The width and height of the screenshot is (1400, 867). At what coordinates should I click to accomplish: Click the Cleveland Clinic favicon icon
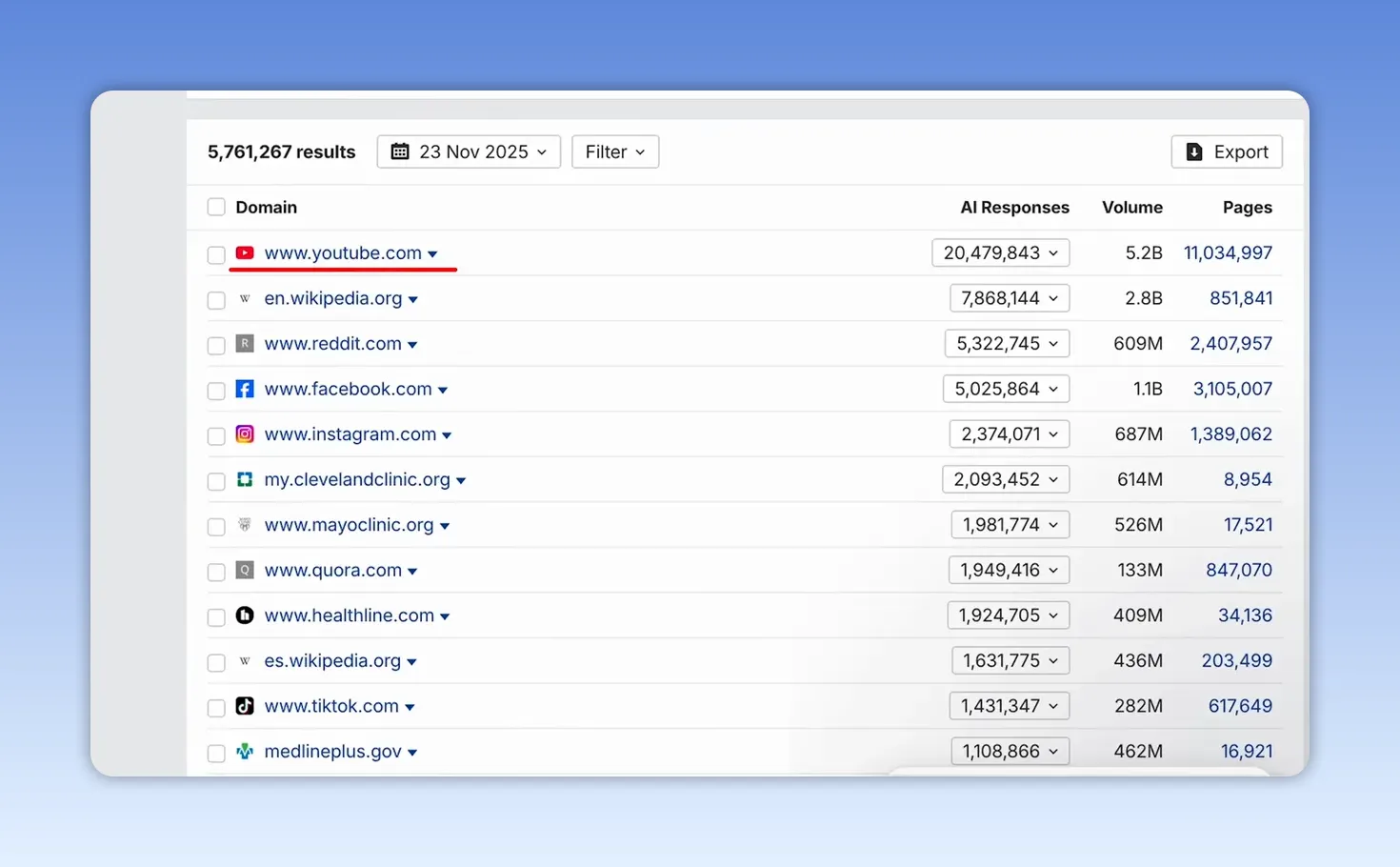(x=245, y=479)
